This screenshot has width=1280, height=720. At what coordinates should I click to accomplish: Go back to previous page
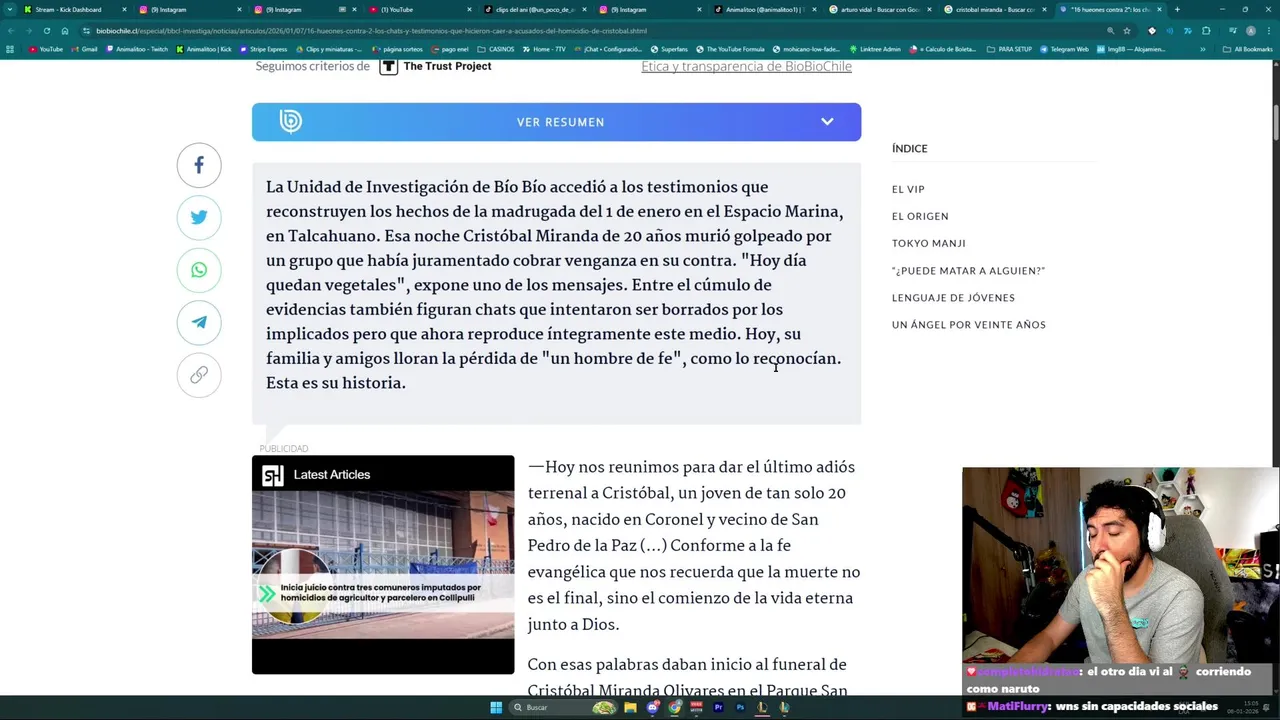(11, 31)
